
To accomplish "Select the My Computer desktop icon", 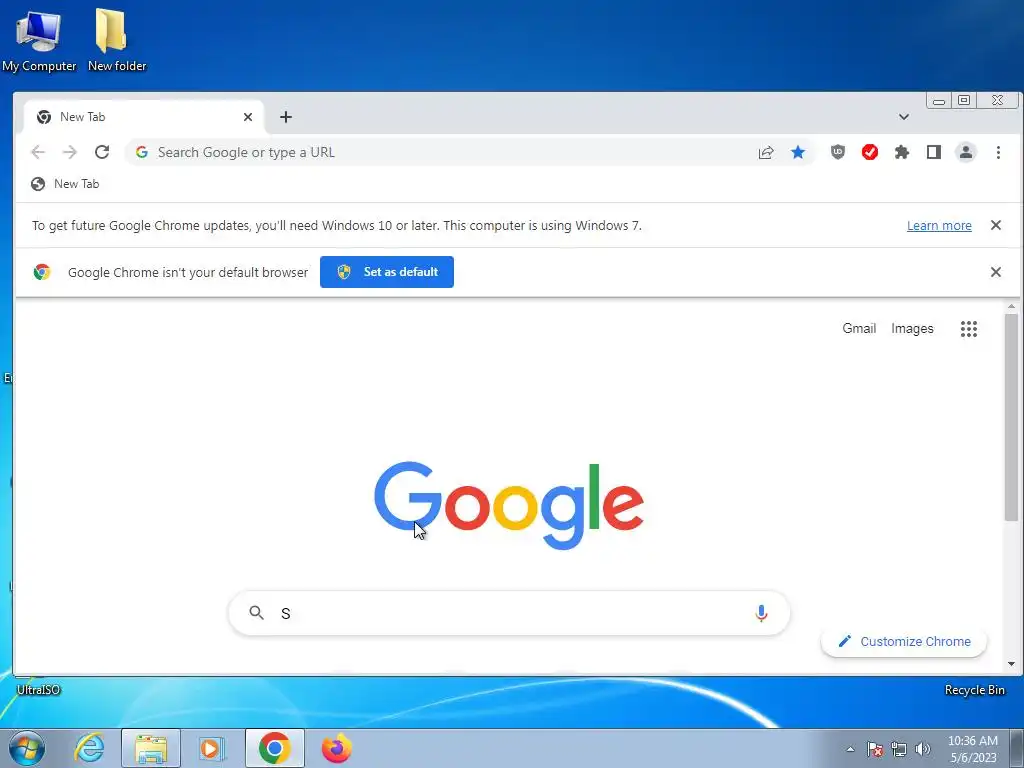I will [39, 40].
